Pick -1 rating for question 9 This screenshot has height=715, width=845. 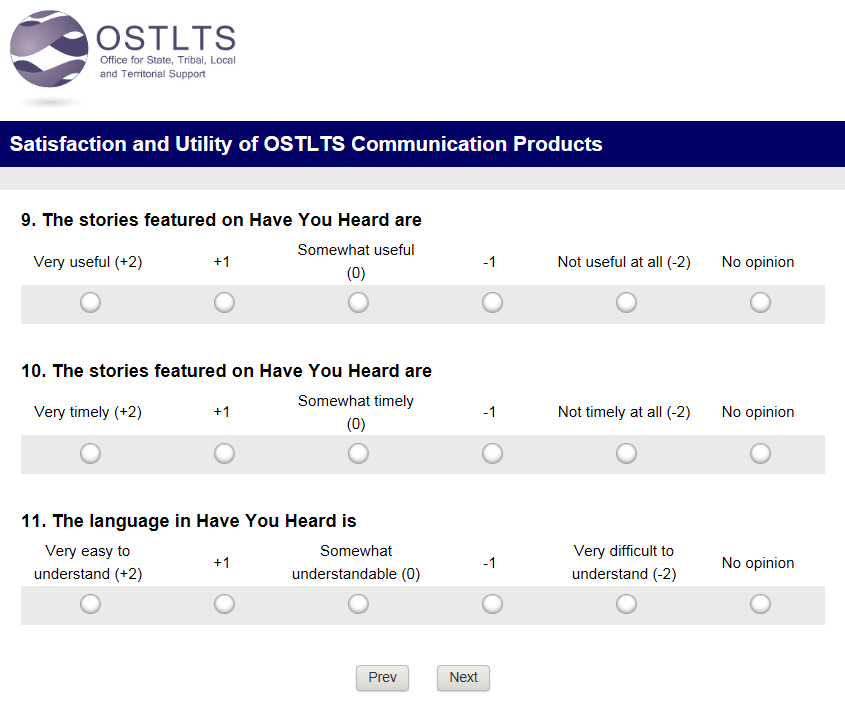click(492, 302)
